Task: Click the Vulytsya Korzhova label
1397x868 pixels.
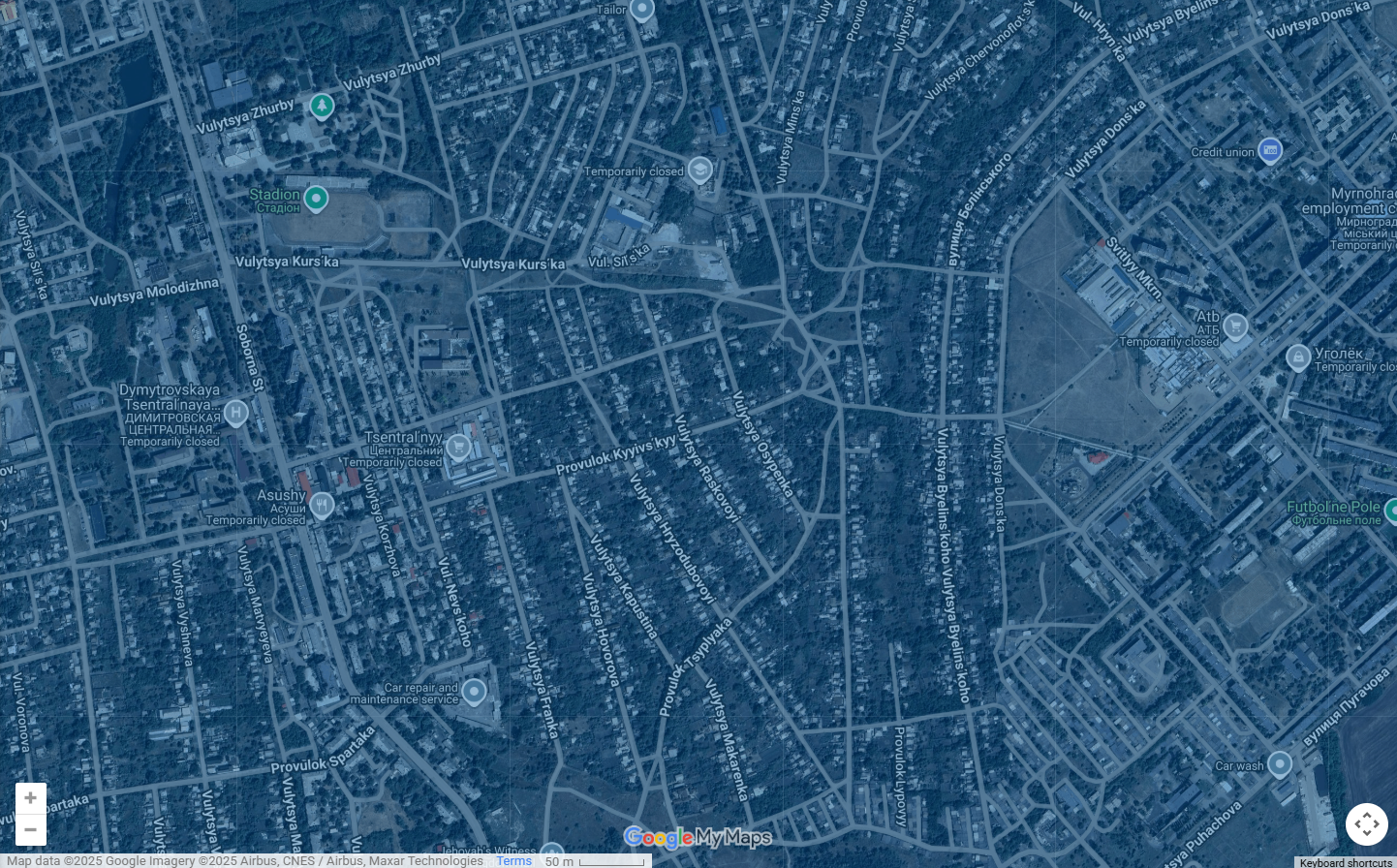Action: tap(381, 526)
